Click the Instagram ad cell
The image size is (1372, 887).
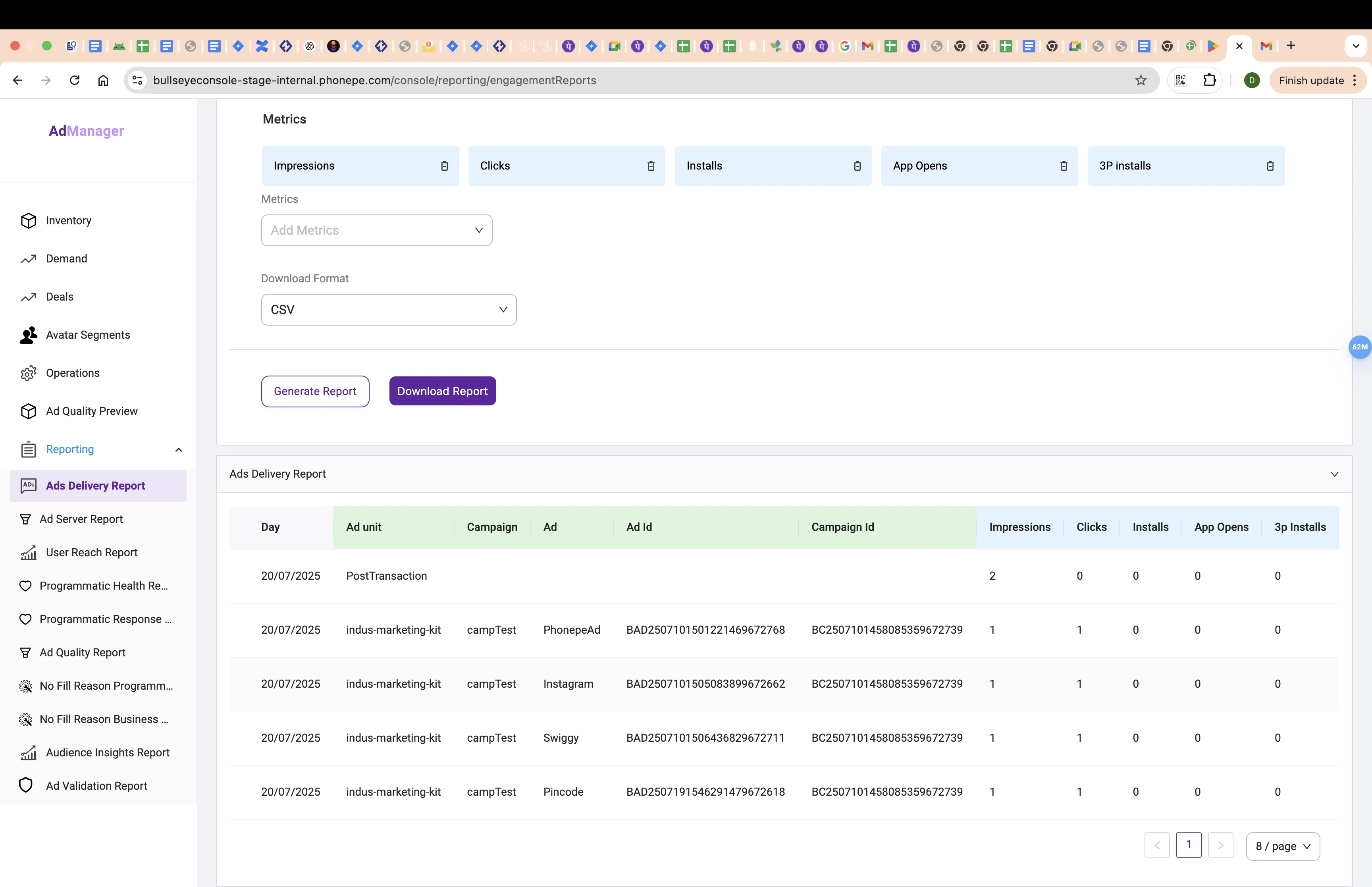pyautogui.click(x=568, y=684)
